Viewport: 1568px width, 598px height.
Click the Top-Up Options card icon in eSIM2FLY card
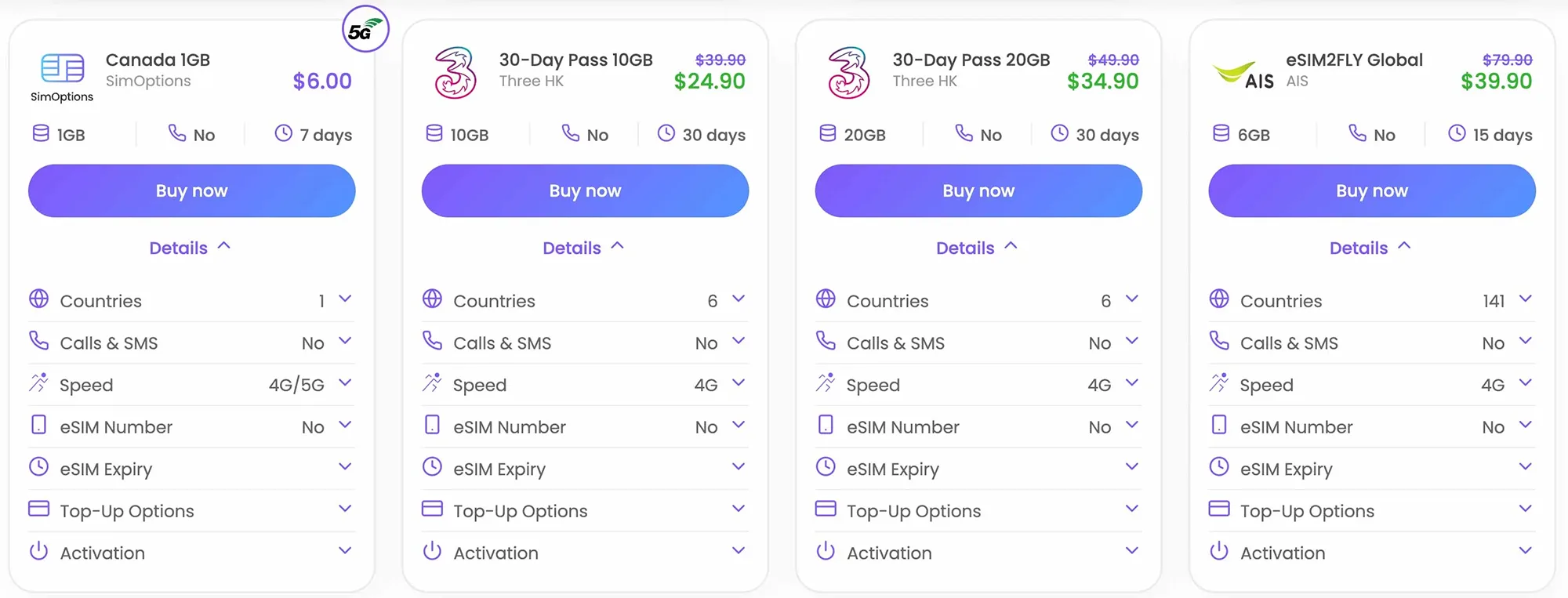pos(1219,509)
